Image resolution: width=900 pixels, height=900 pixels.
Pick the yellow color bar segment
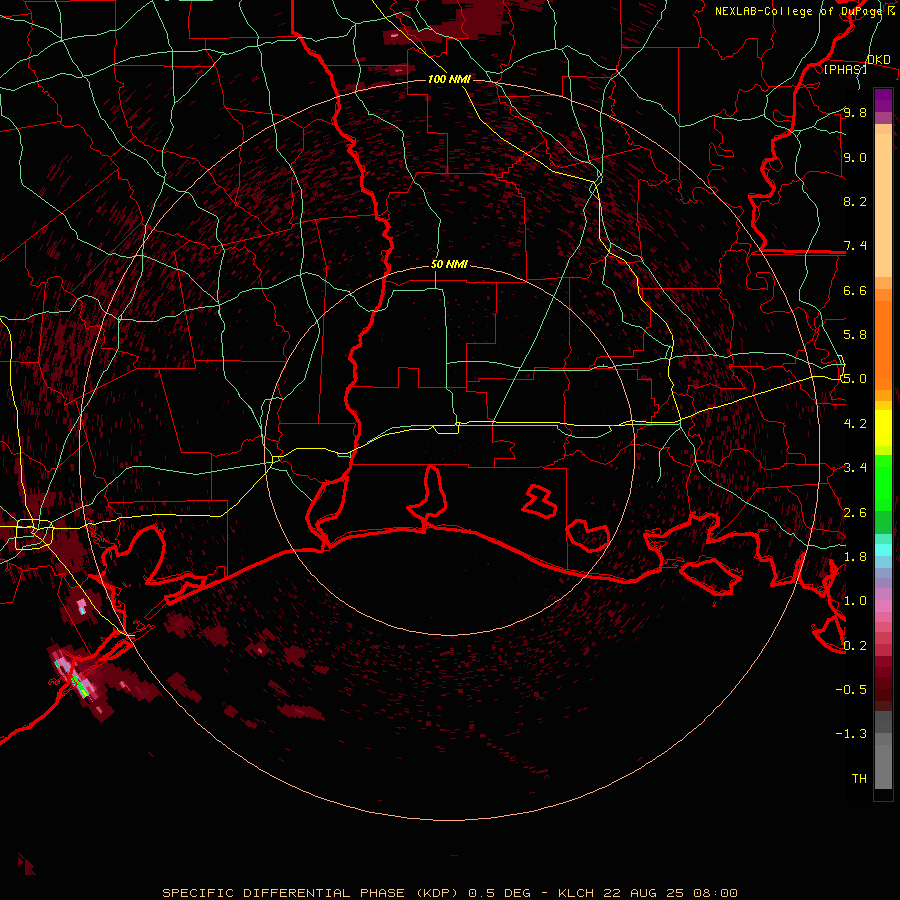[883, 428]
